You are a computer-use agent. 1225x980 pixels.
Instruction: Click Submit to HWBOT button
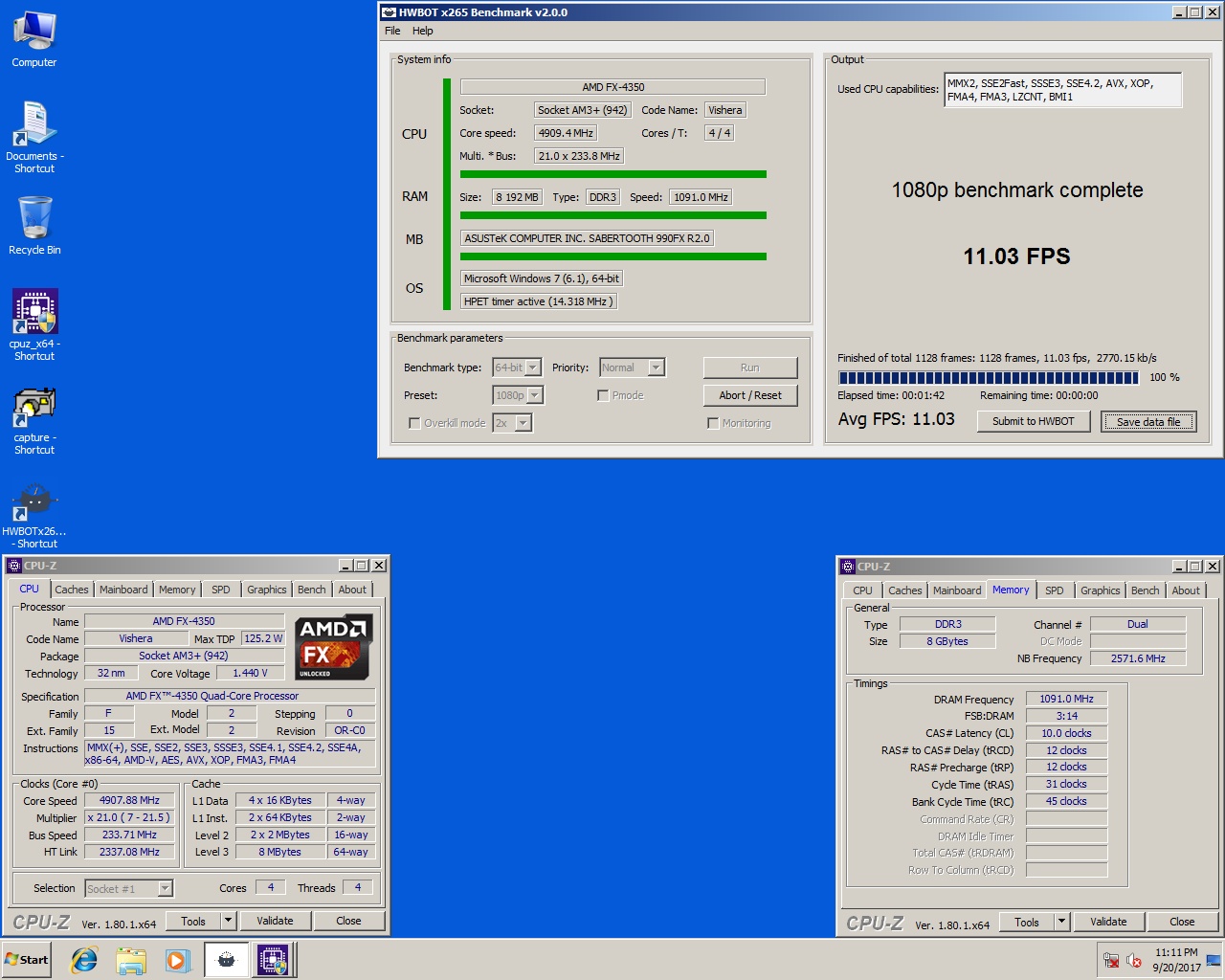click(x=1034, y=421)
